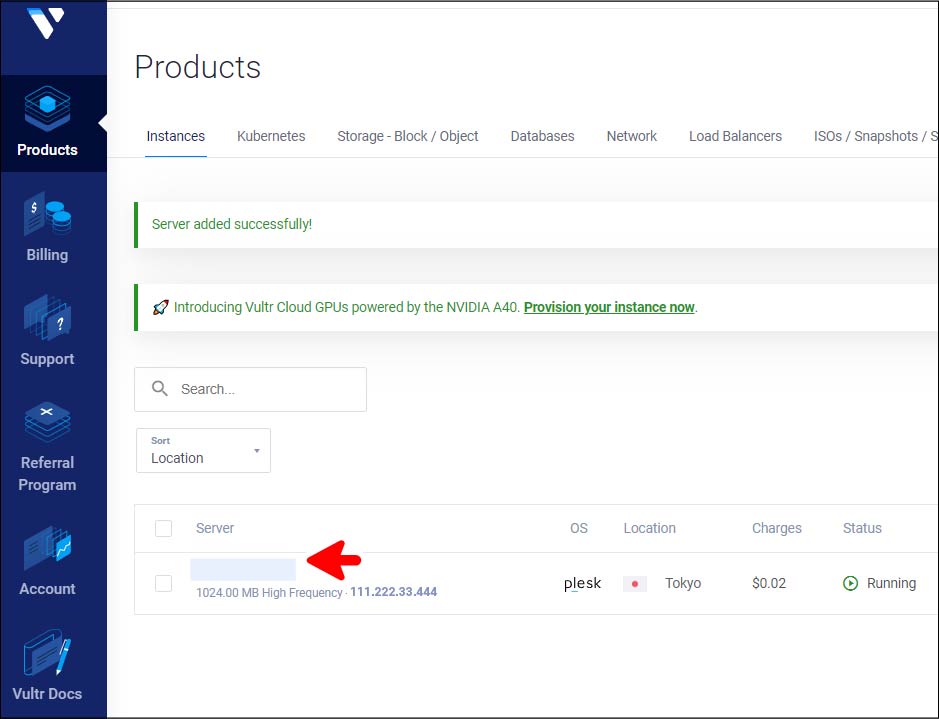Click the Charges column header
This screenshot has width=939, height=719.
[776, 528]
